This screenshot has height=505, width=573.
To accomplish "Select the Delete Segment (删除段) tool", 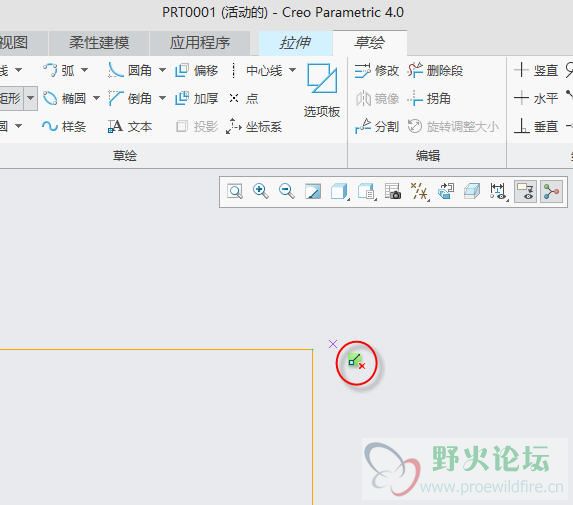I will 435,70.
